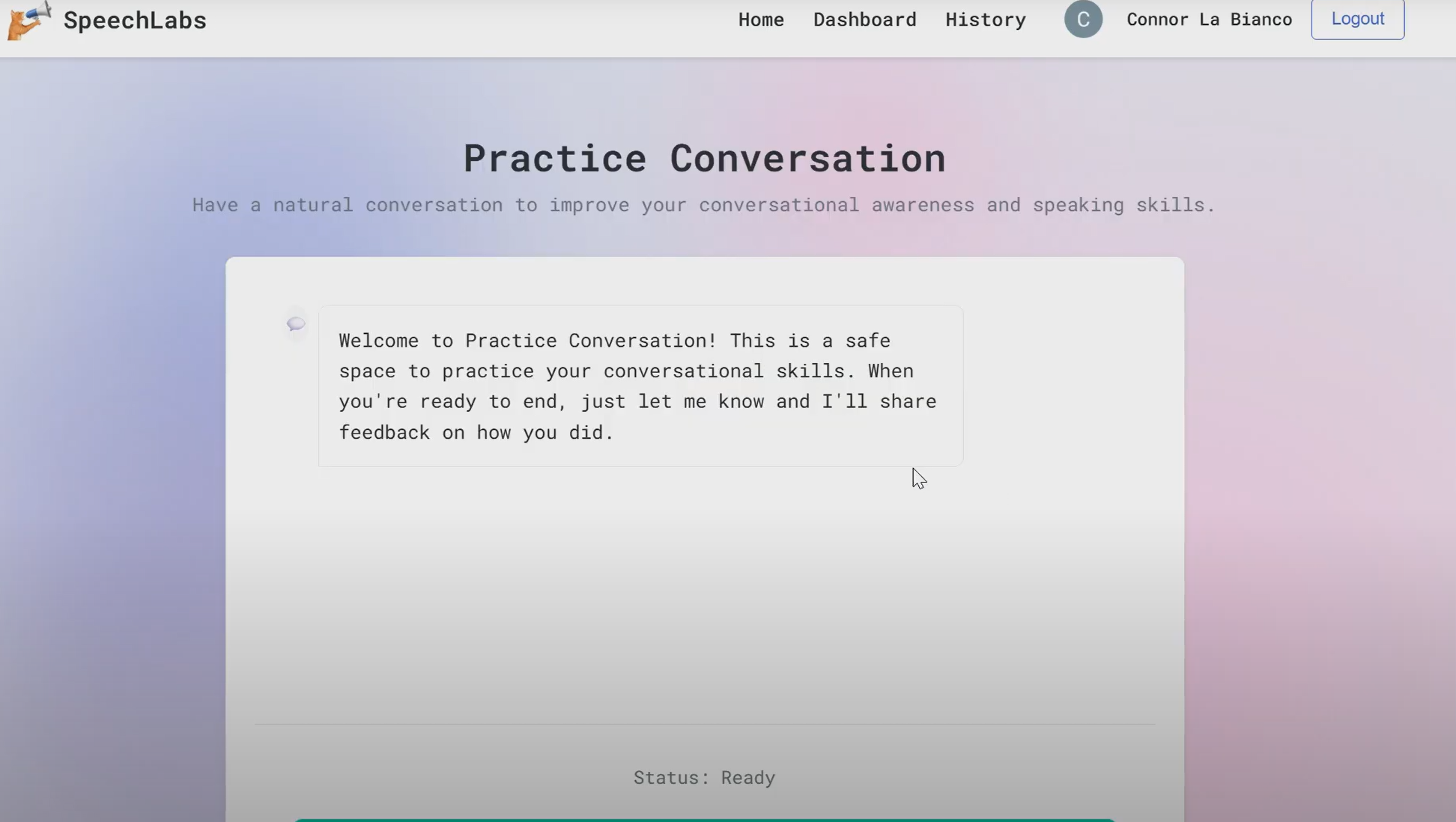Click the gradient background right of the card
This screenshot has height=822, width=1456.
click(x=1318, y=449)
